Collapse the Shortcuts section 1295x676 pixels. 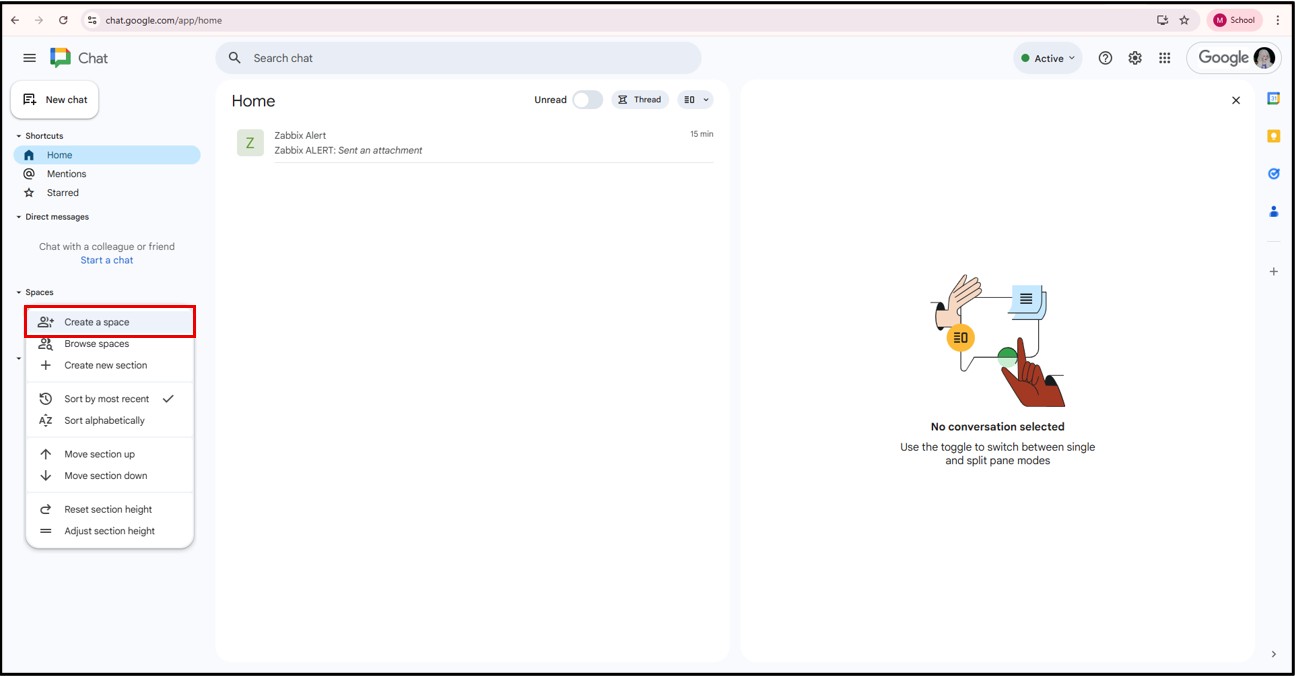point(18,136)
